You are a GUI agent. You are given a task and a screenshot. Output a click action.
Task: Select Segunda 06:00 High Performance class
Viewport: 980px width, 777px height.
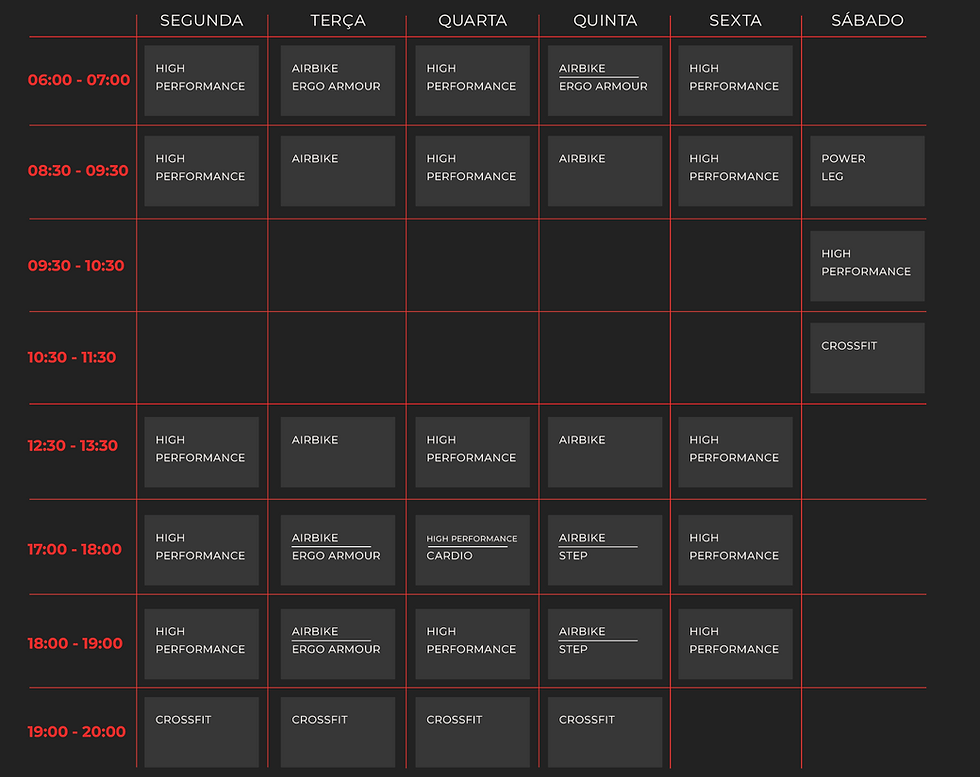[x=201, y=81]
